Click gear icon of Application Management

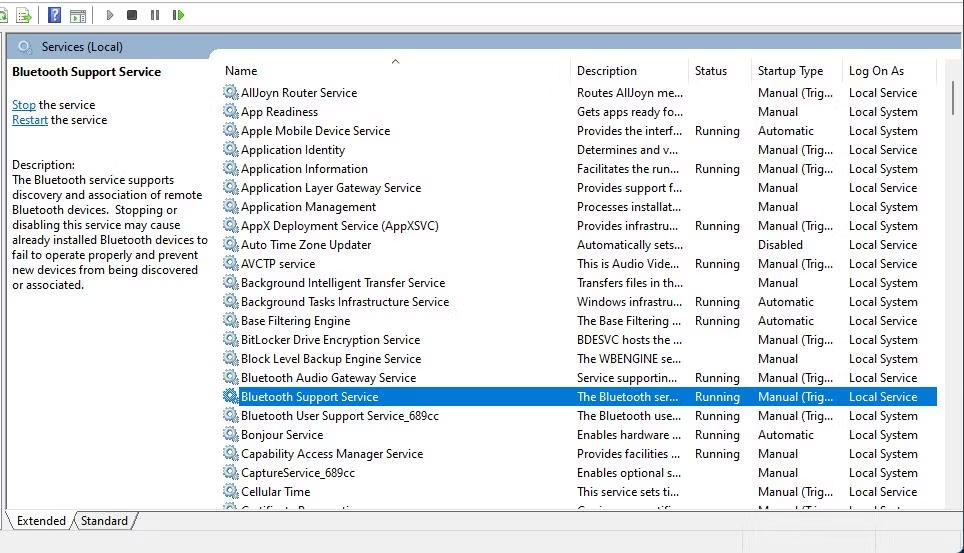click(x=231, y=207)
